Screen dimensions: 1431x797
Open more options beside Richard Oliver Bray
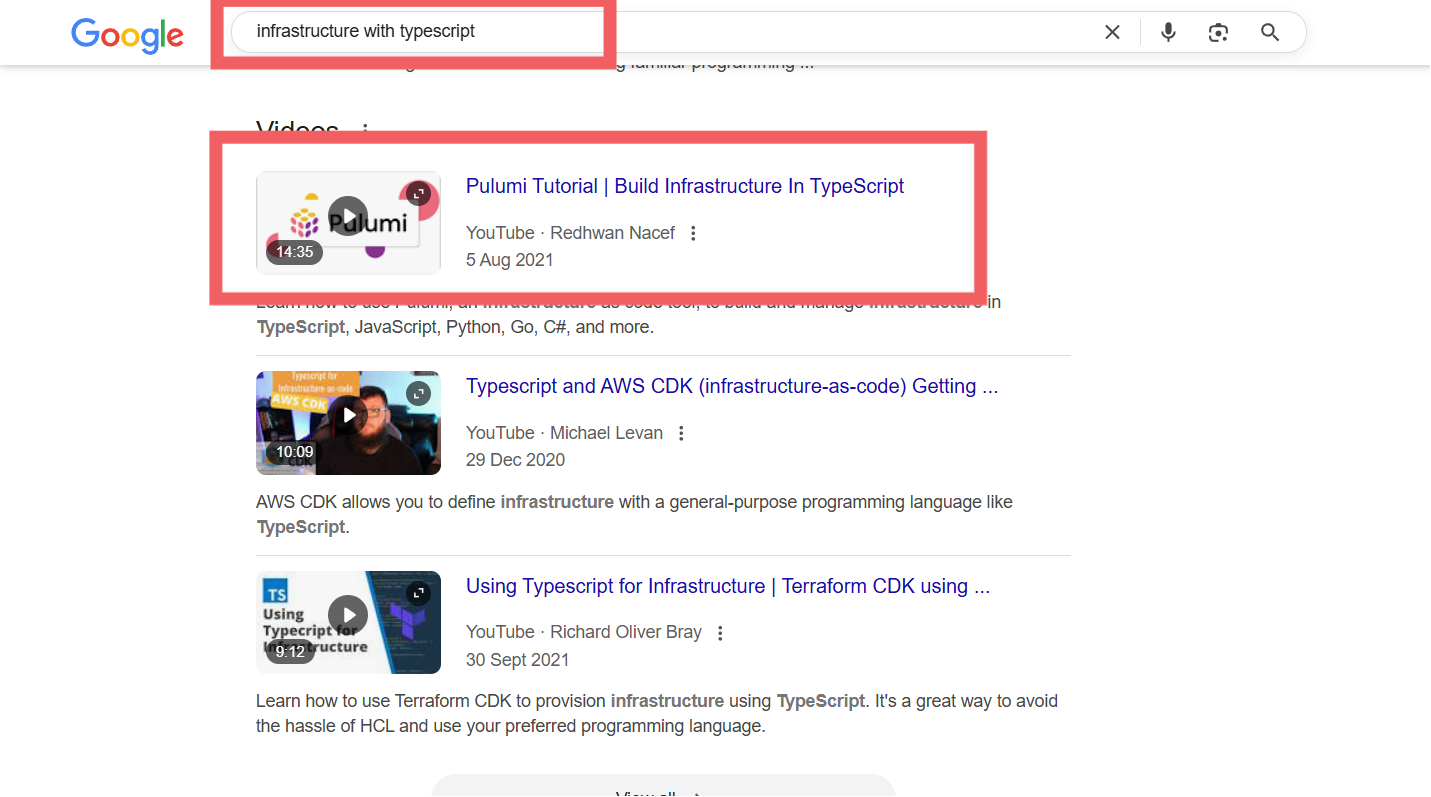pyautogui.click(x=720, y=633)
